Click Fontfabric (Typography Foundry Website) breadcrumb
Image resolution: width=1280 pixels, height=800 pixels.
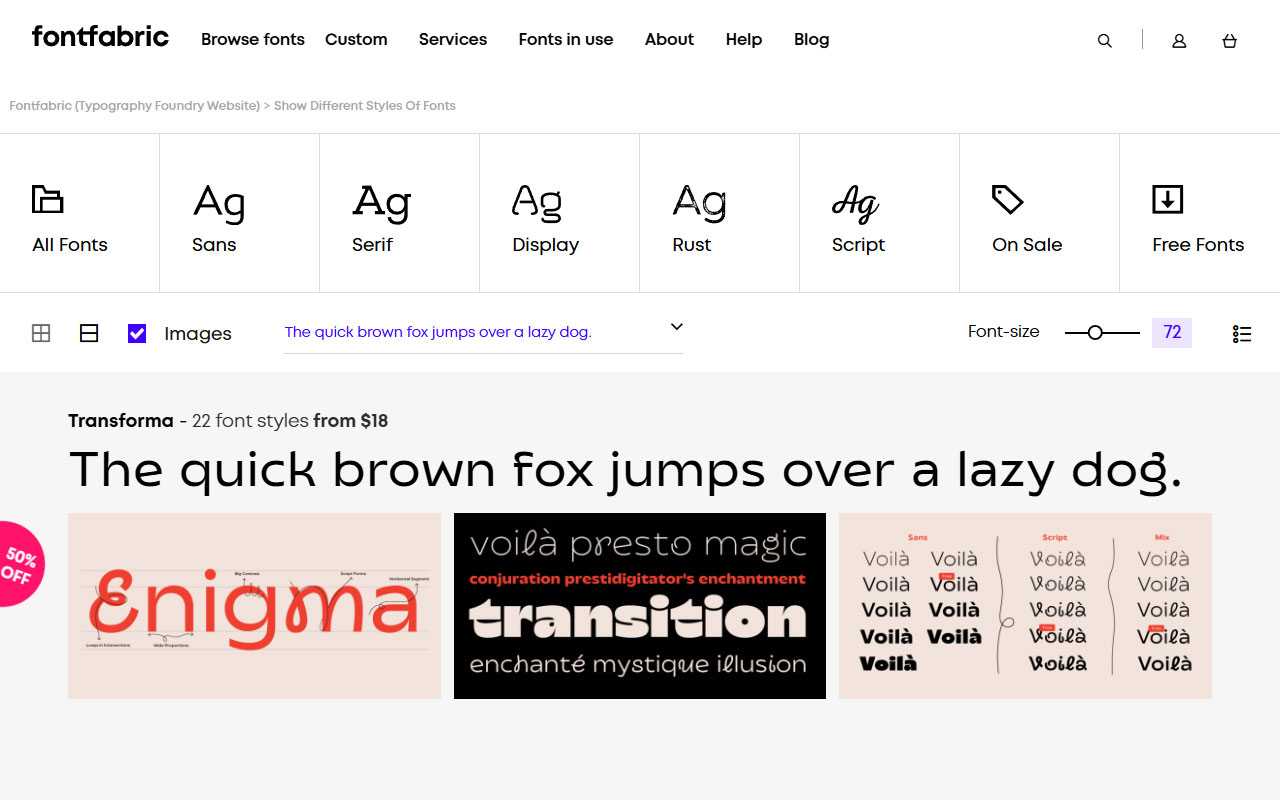coord(135,105)
